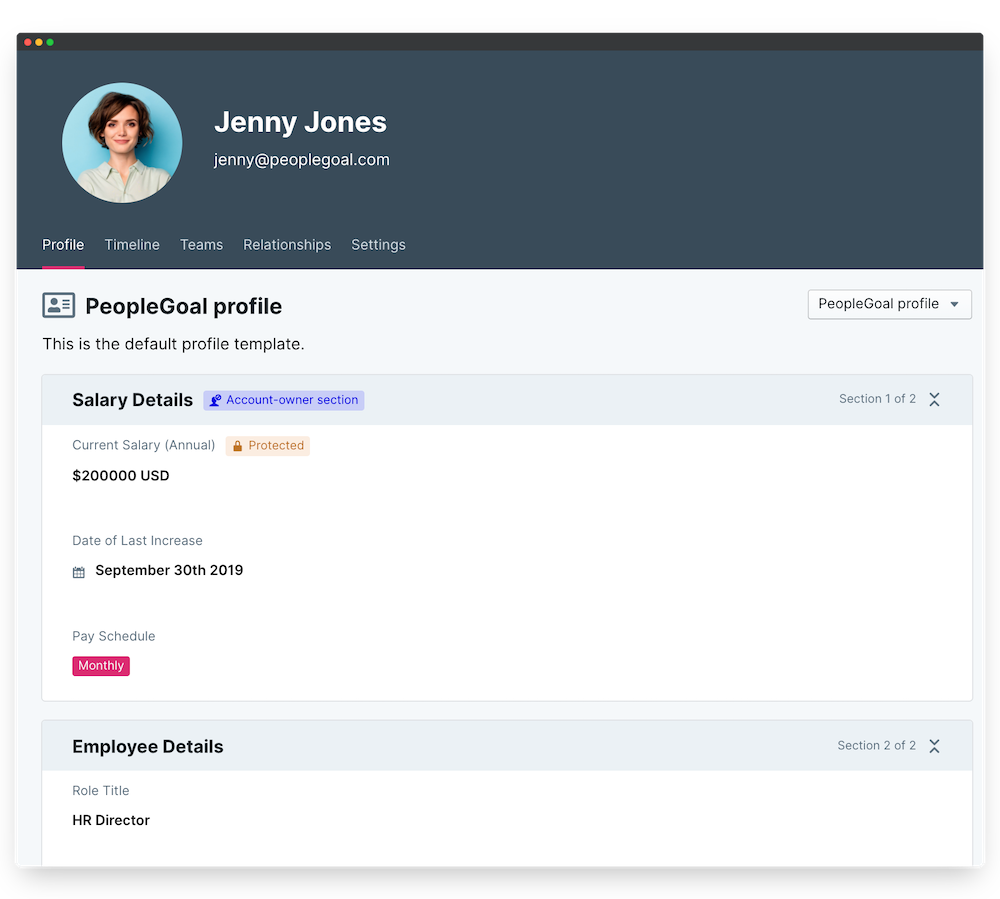This screenshot has width=1000, height=899.
Task: Click the default profile template description text
Action: (173, 344)
